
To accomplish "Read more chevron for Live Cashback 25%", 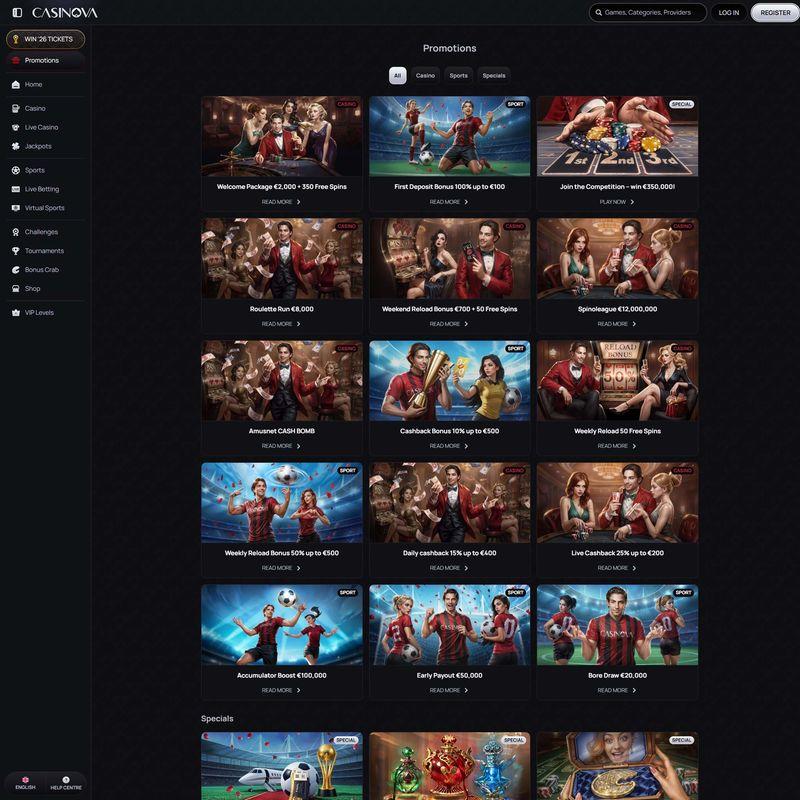I will [x=634, y=568].
